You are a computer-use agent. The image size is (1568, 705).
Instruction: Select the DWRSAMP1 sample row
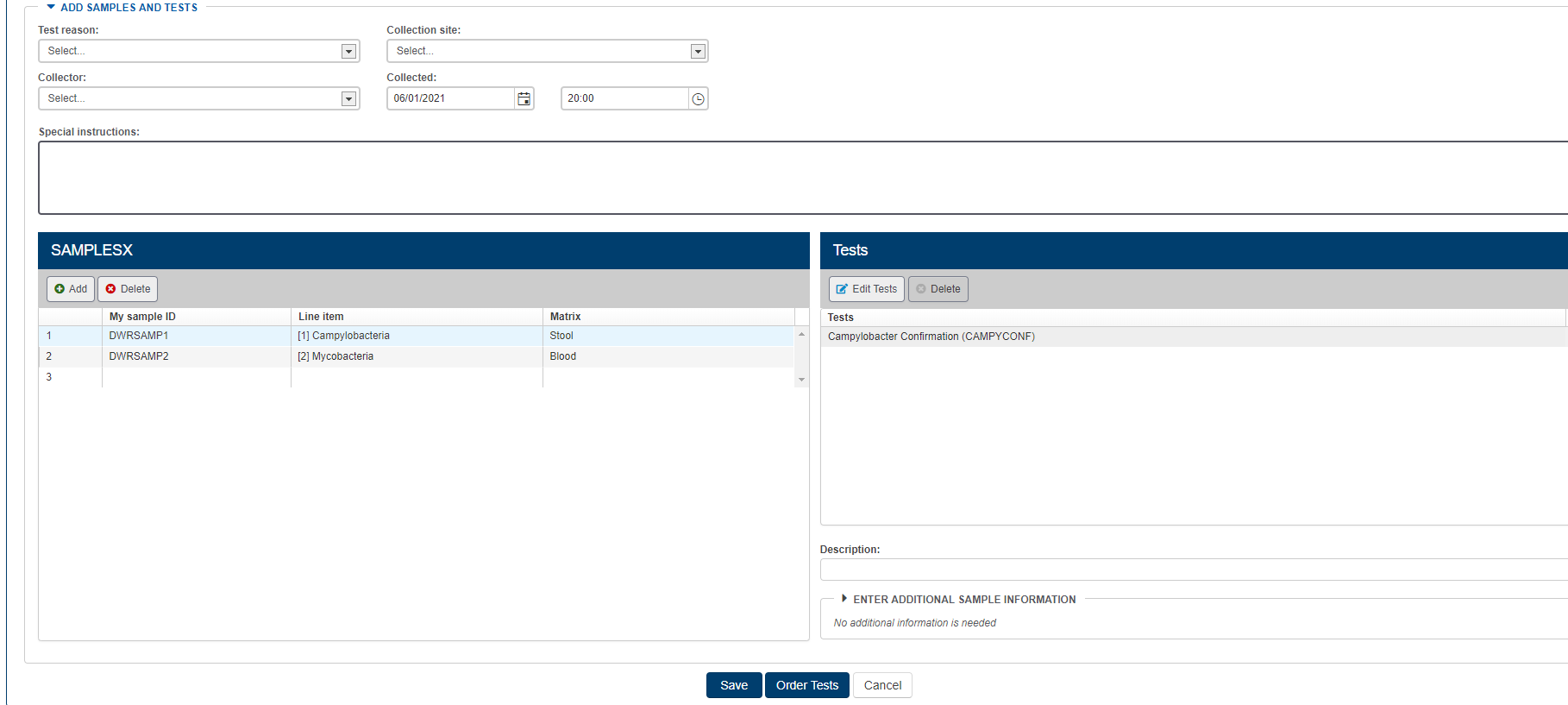point(139,336)
